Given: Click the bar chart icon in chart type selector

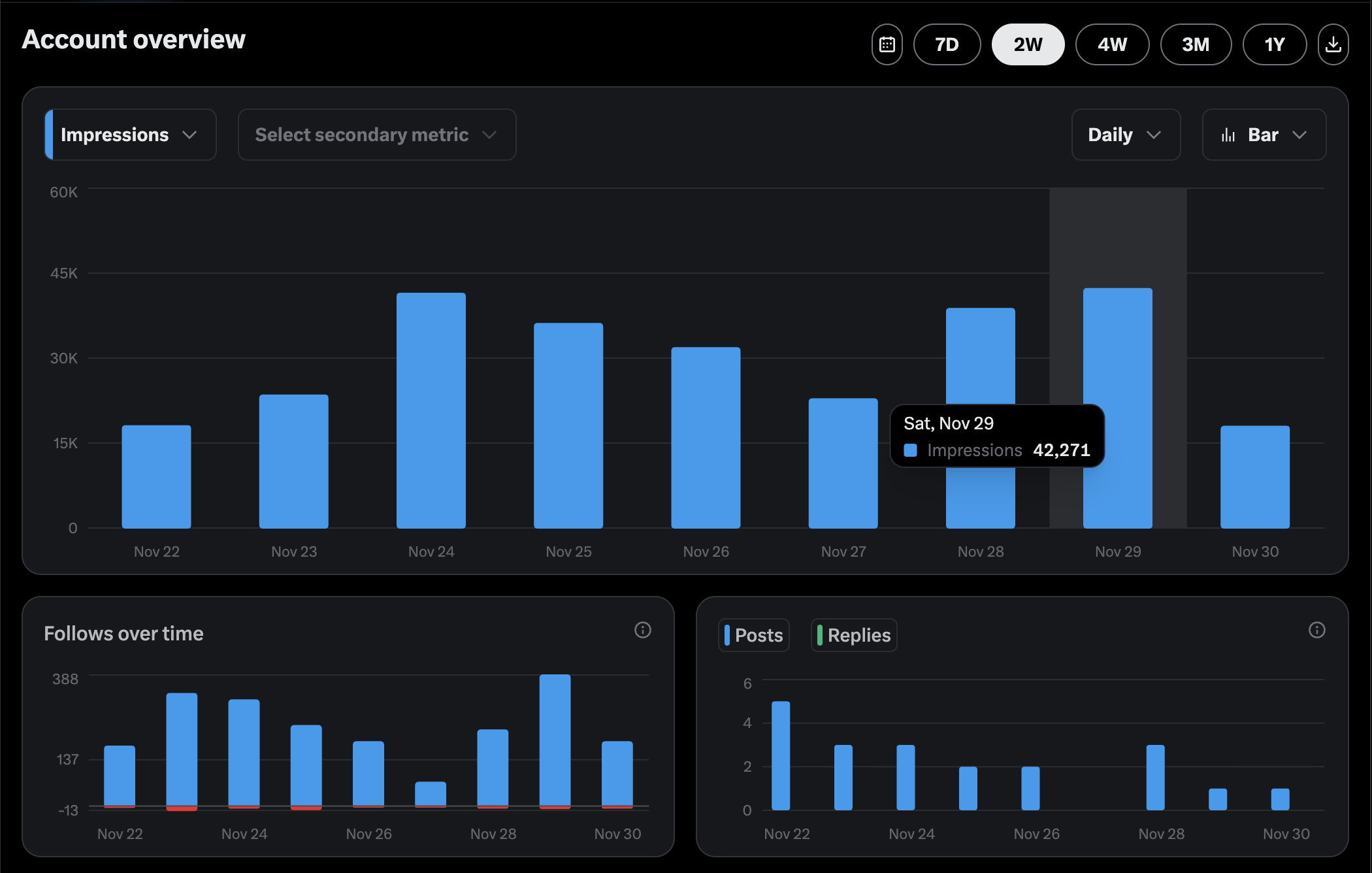Looking at the screenshot, I should point(1228,135).
